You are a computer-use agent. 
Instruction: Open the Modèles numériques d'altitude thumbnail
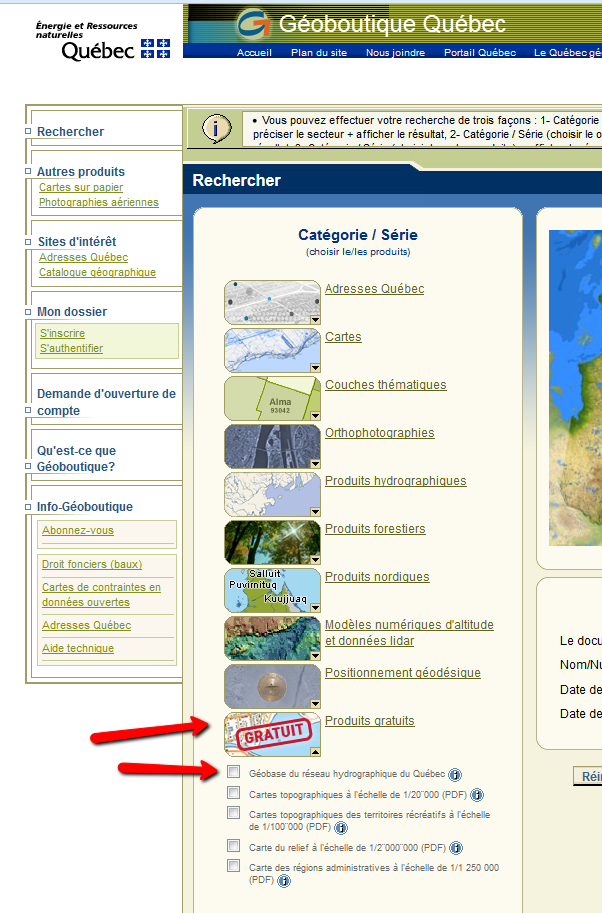[x=272, y=638]
